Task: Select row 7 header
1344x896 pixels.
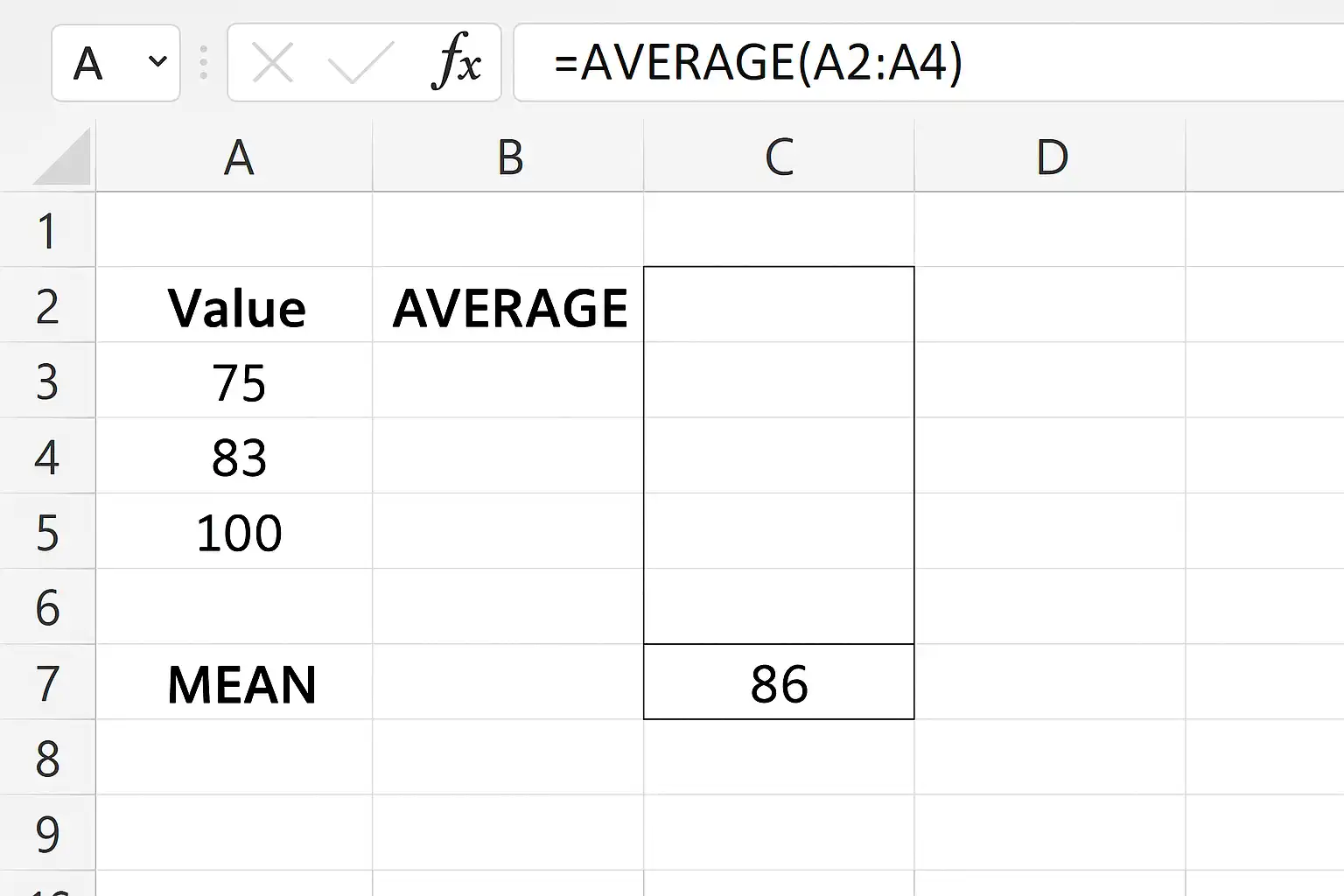Action: pos(47,683)
